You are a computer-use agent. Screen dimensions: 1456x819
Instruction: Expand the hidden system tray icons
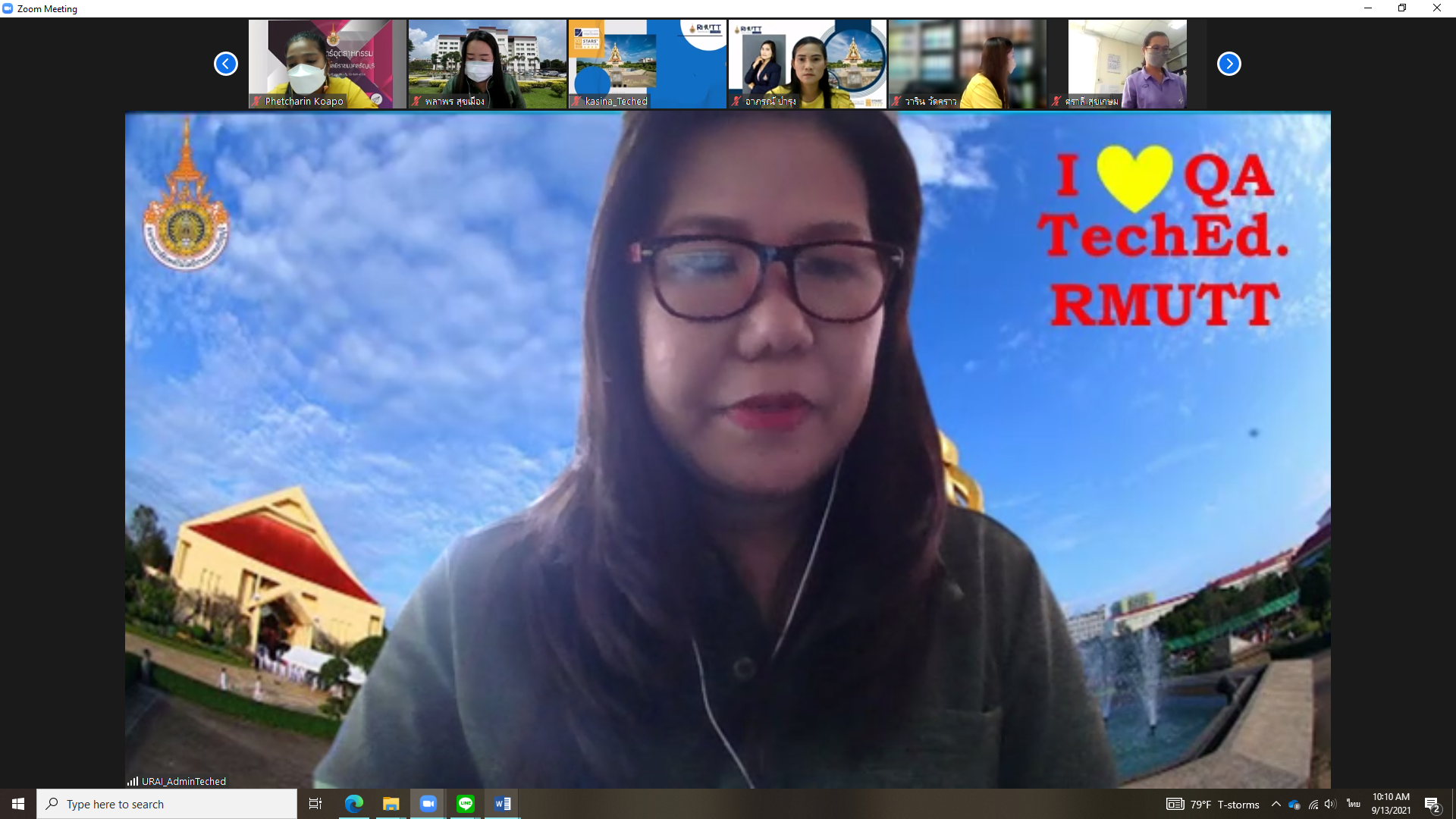click(1276, 805)
